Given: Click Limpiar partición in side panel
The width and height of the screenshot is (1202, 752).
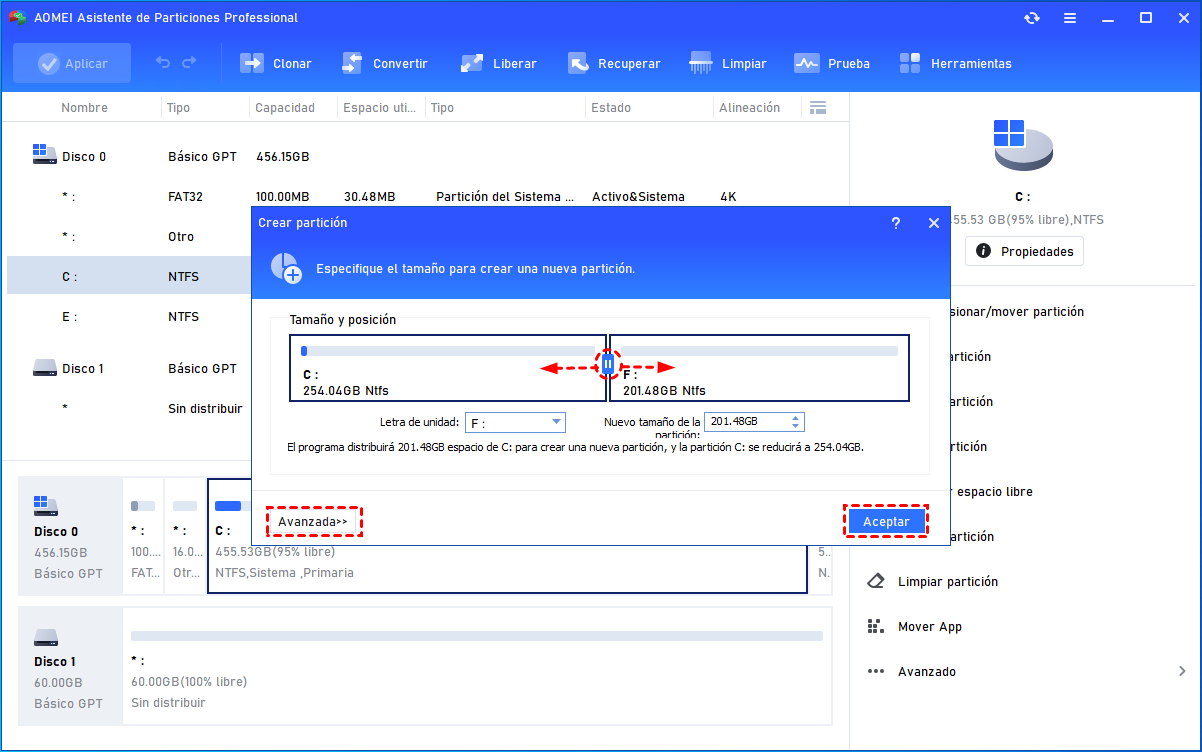Looking at the screenshot, I should 948,581.
